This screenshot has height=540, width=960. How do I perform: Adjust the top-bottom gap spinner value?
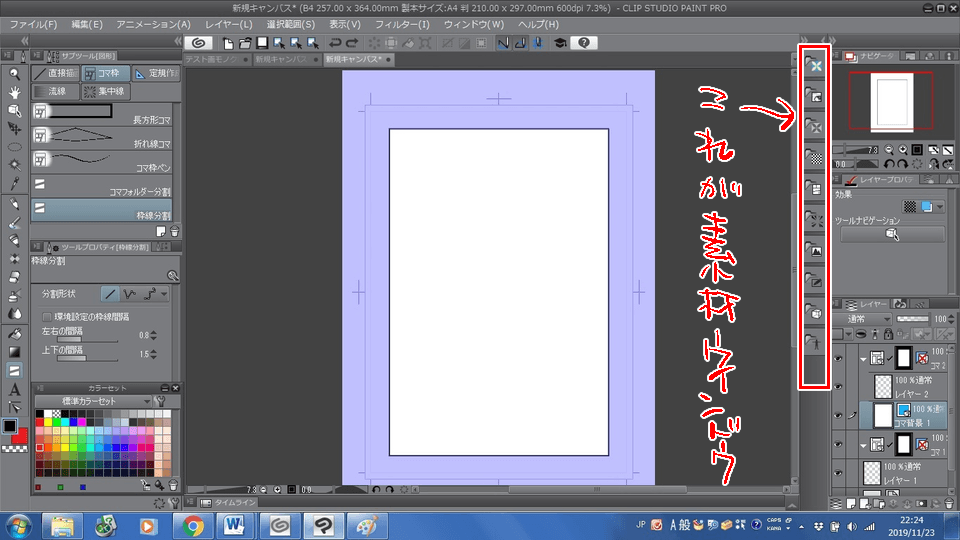(154, 354)
